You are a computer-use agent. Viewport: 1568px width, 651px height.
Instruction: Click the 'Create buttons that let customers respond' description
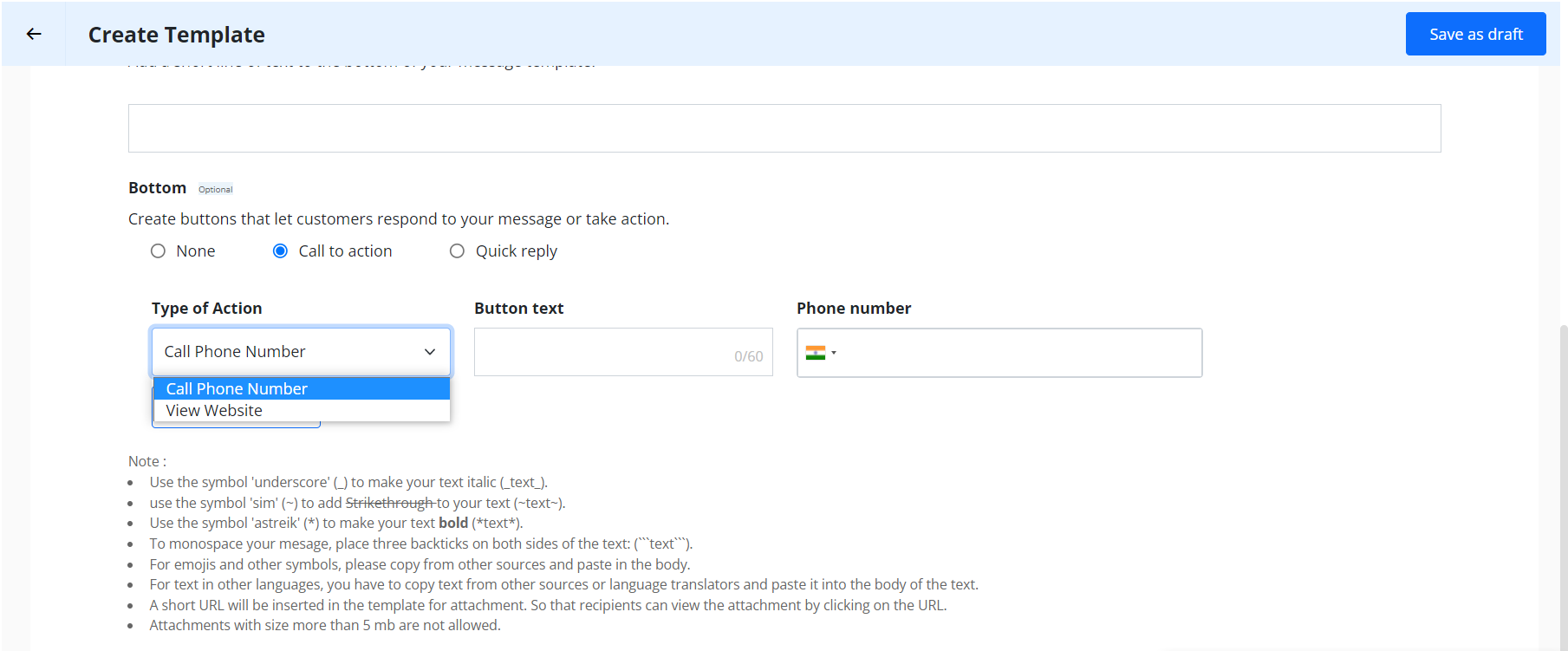coord(399,219)
